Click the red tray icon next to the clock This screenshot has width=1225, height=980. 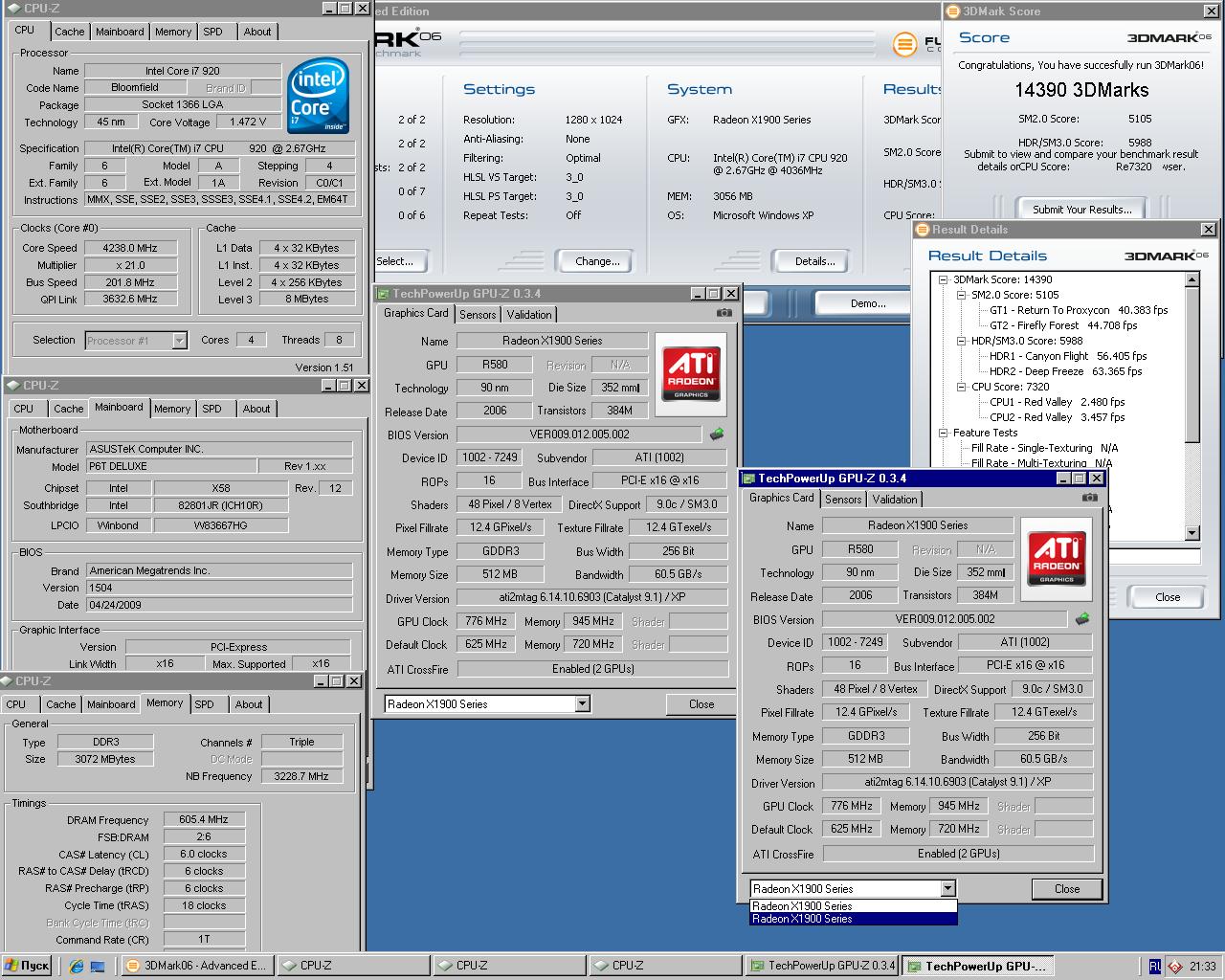1175,967
